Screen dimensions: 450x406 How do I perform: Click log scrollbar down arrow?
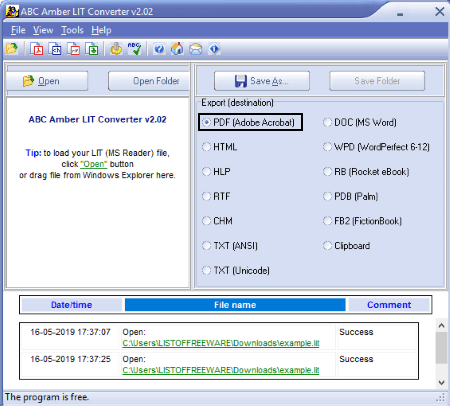point(441,383)
